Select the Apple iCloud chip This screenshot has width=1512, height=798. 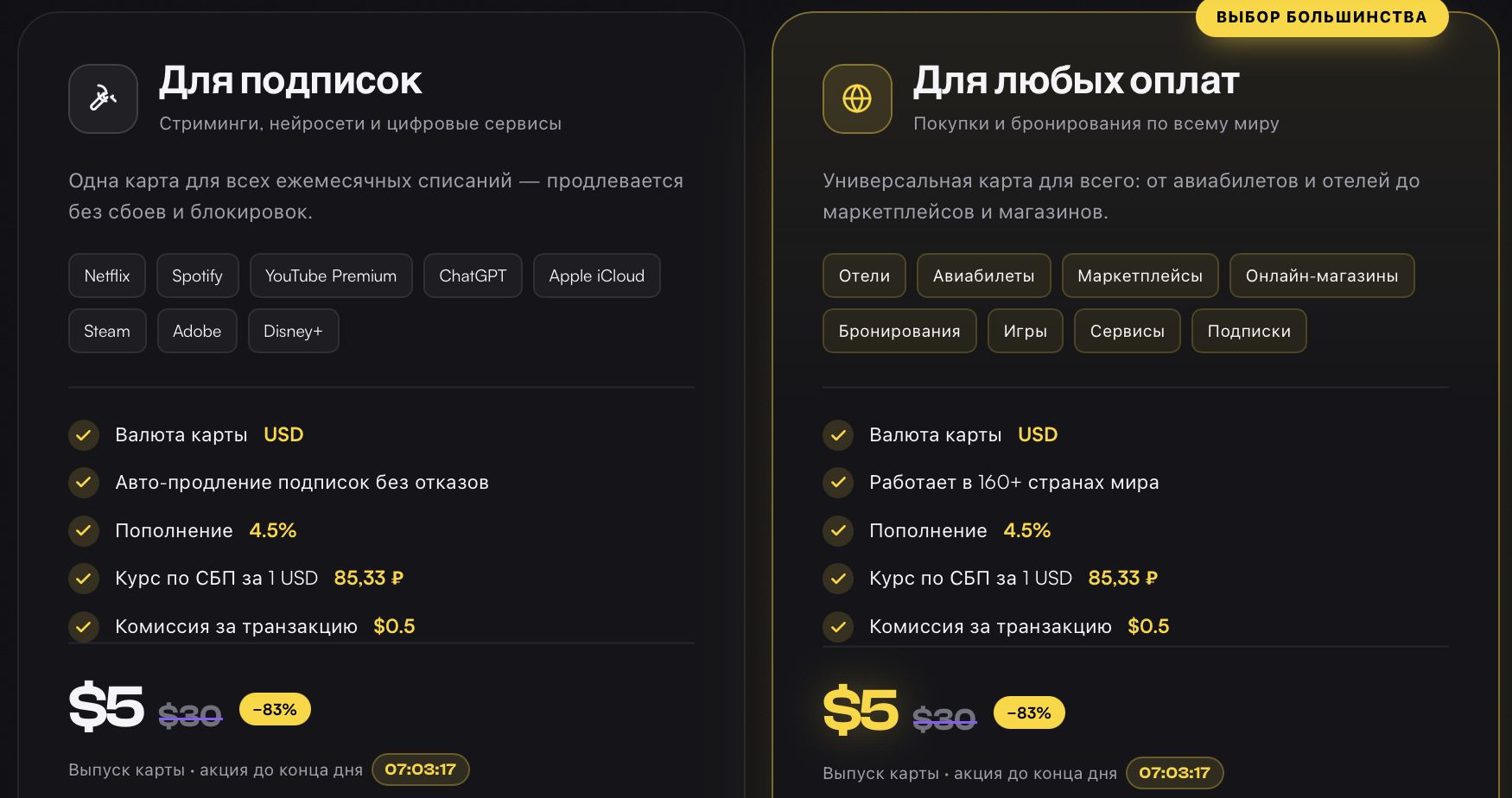click(597, 275)
